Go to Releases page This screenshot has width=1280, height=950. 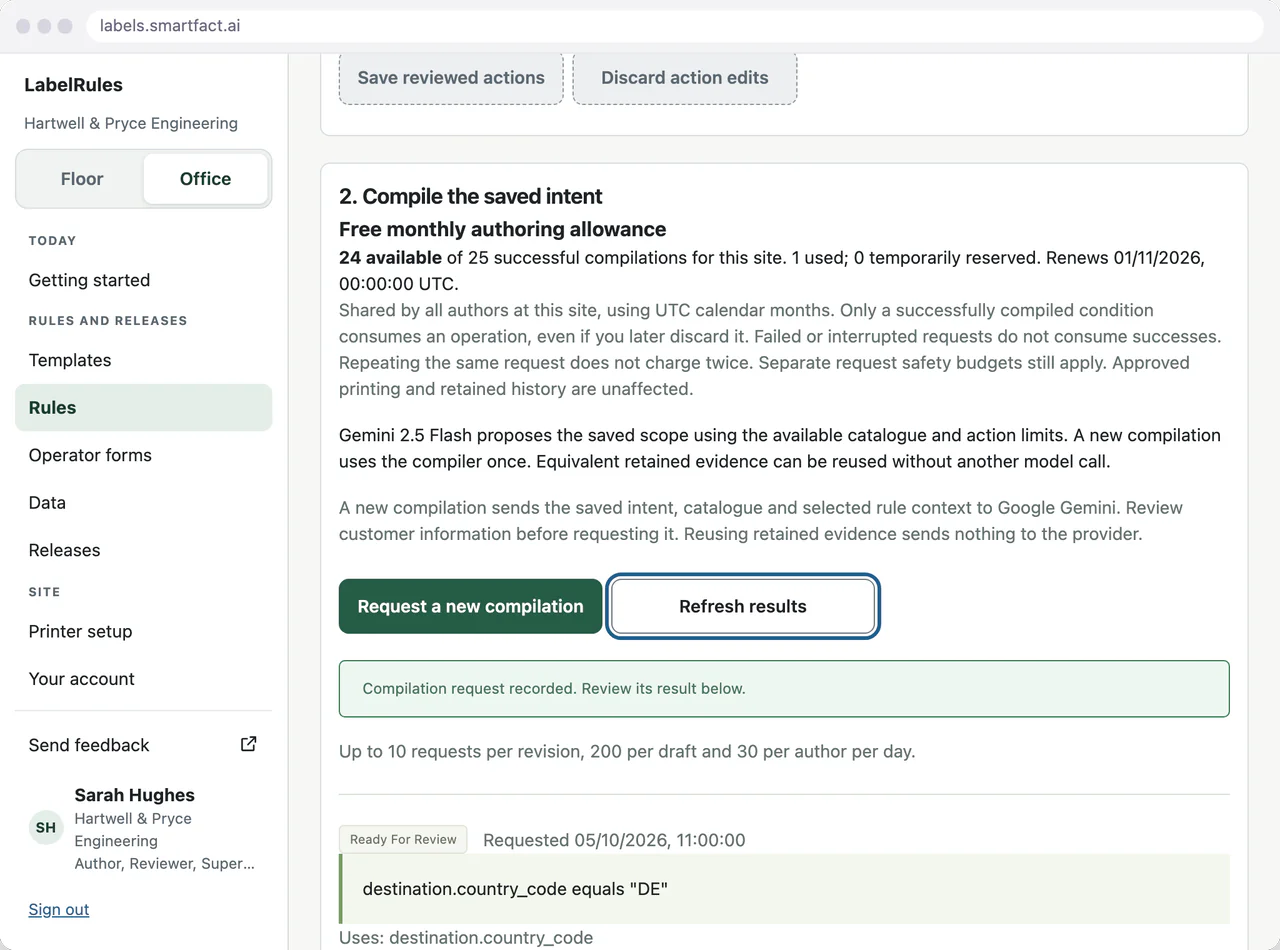click(x=143, y=550)
